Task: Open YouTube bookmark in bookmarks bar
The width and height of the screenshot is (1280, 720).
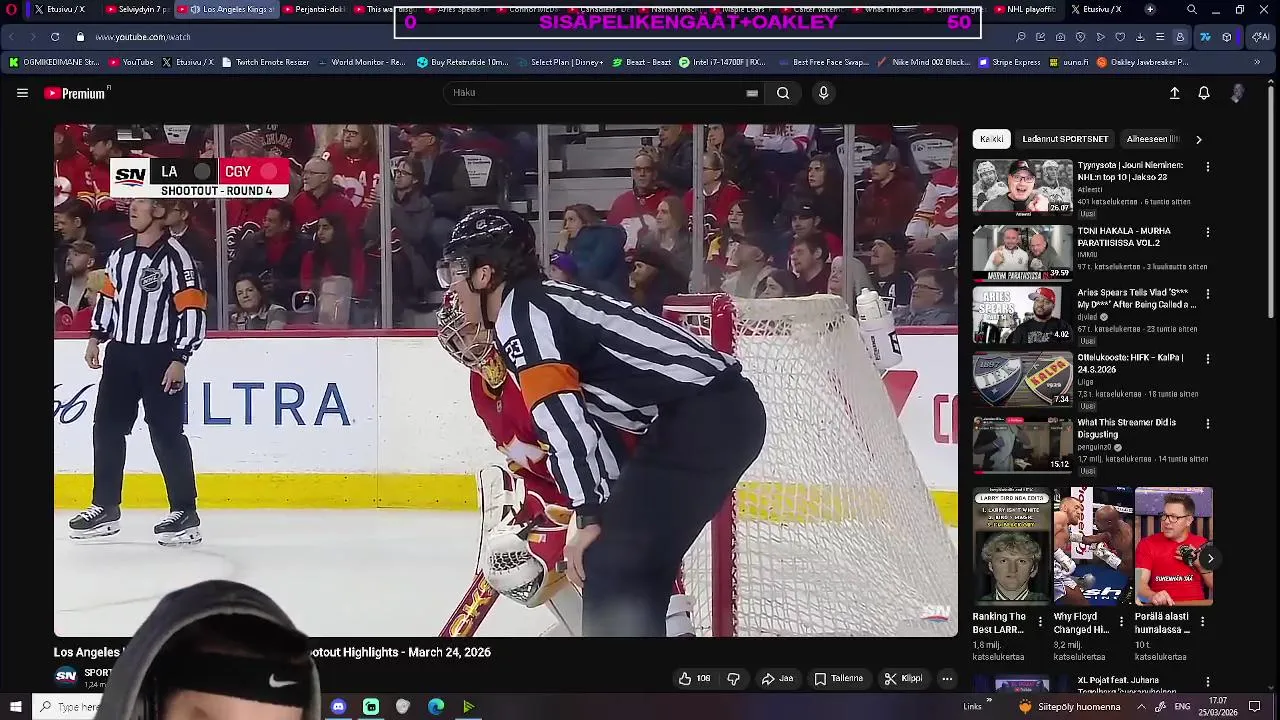Action: tap(131, 62)
